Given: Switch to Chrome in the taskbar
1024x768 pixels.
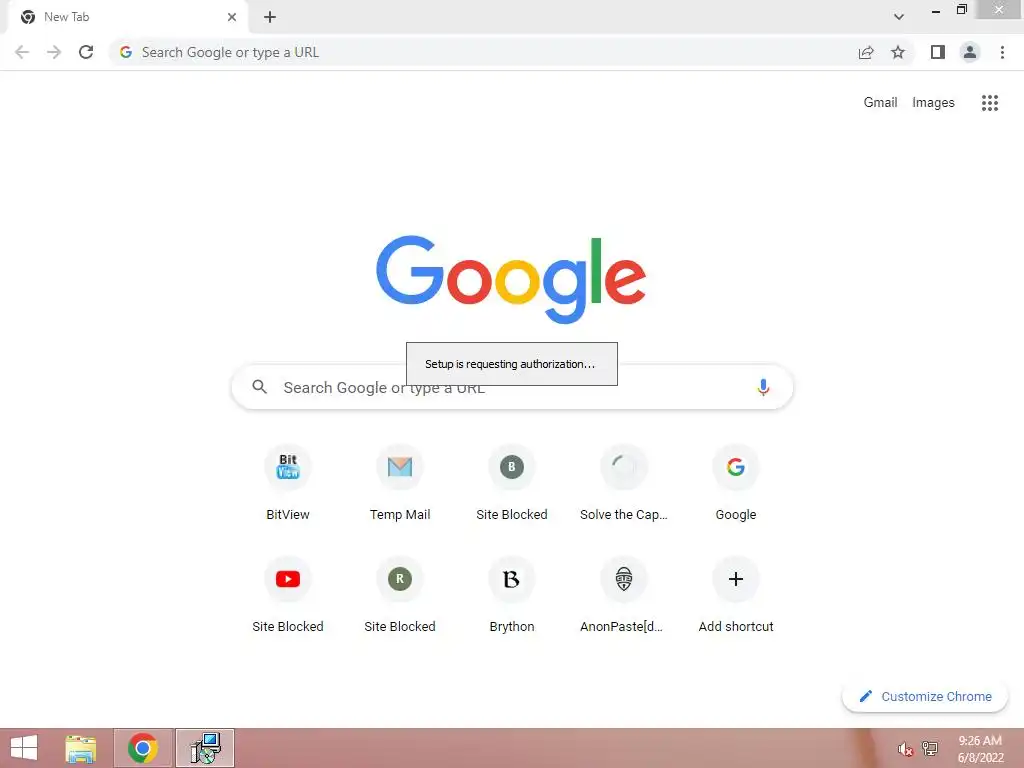Looking at the screenshot, I should click(142, 748).
